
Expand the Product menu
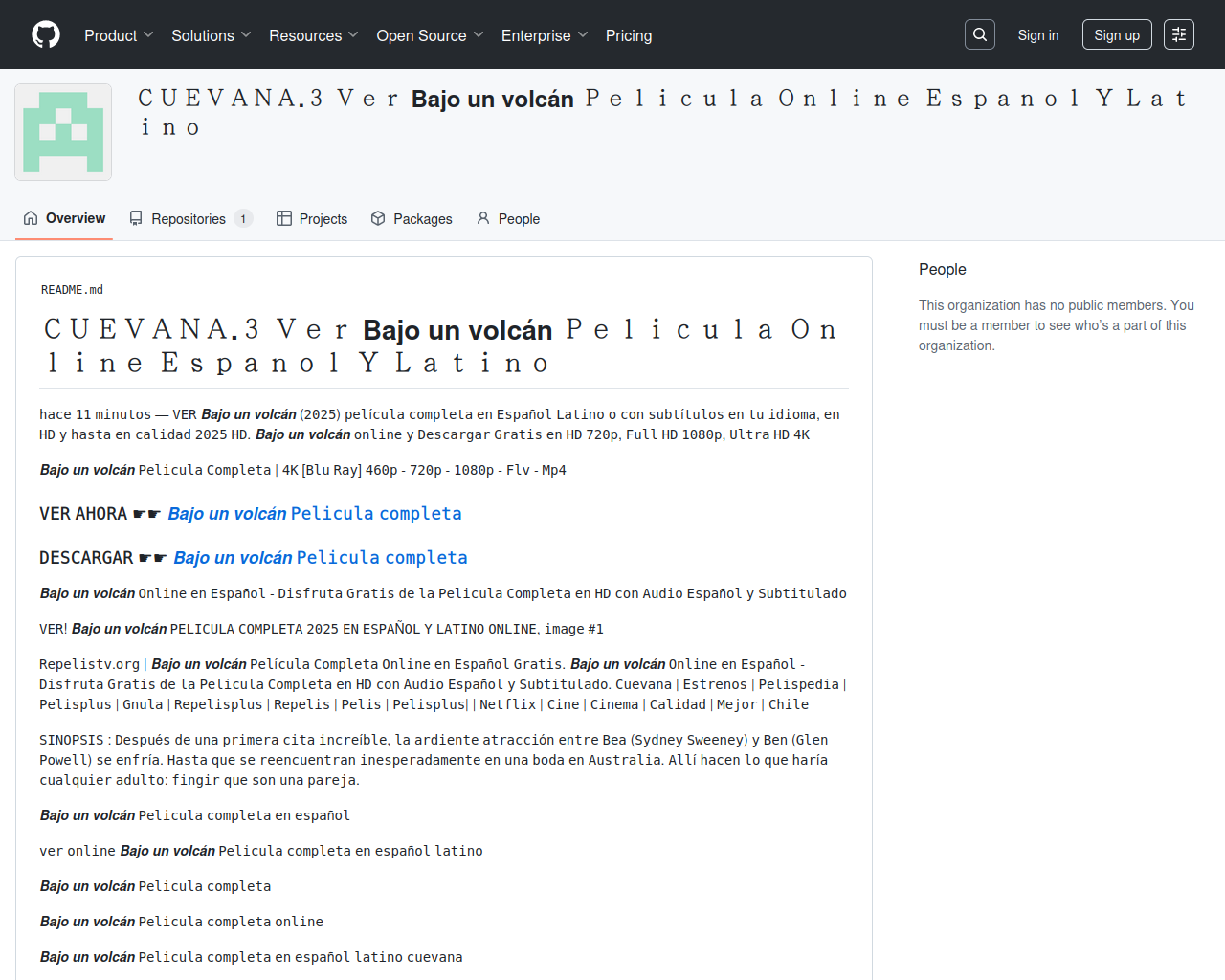[119, 35]
